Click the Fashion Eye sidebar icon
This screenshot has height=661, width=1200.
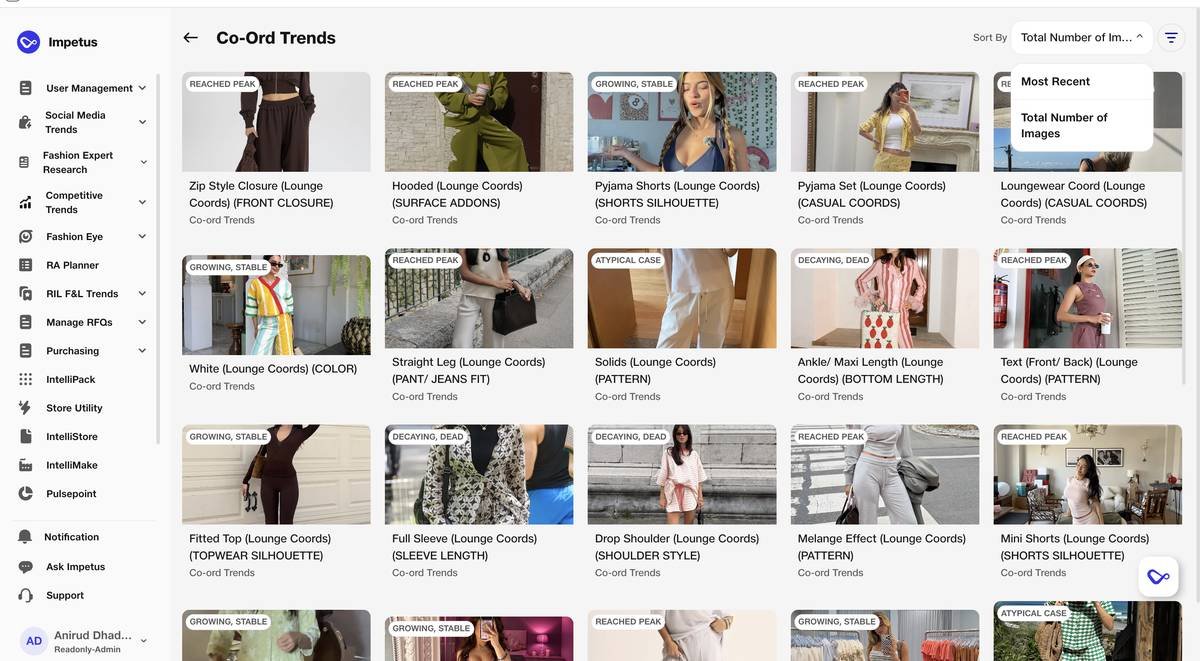point(25,237)
